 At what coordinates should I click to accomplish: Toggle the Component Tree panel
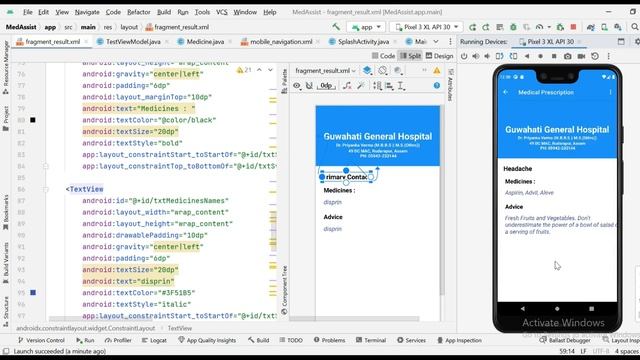point(284,290)
